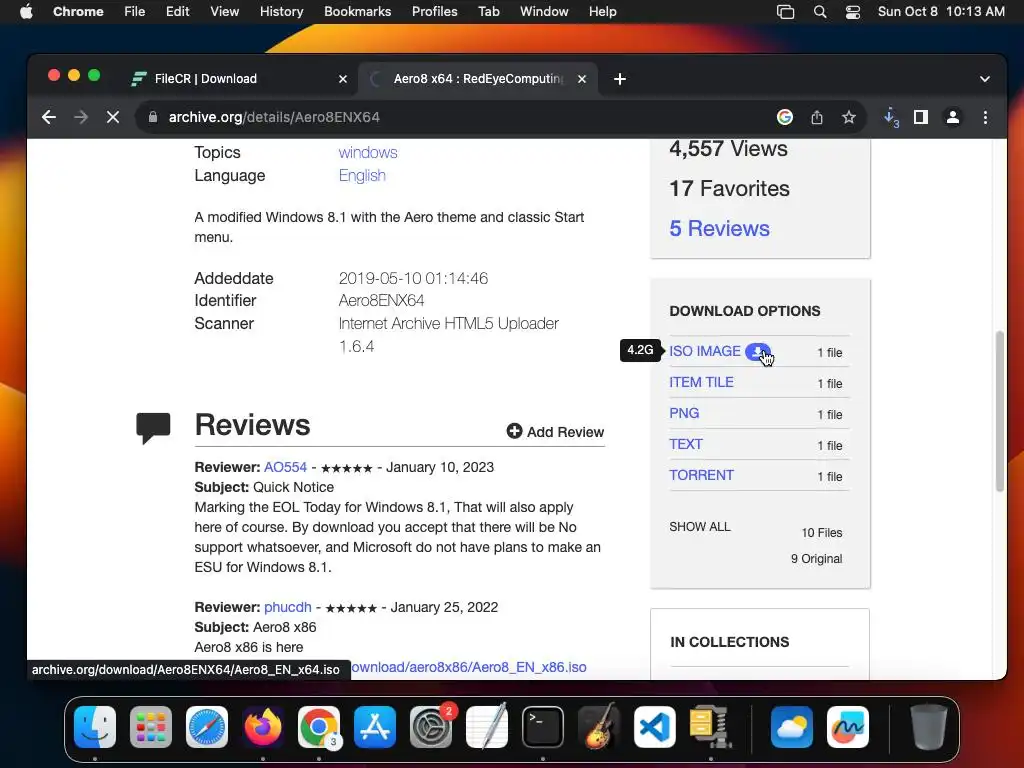Click the Chrome menu bar item
The height and width of the screenshot is (768, 1024).
pyautogui.click(x=78, y=12)
